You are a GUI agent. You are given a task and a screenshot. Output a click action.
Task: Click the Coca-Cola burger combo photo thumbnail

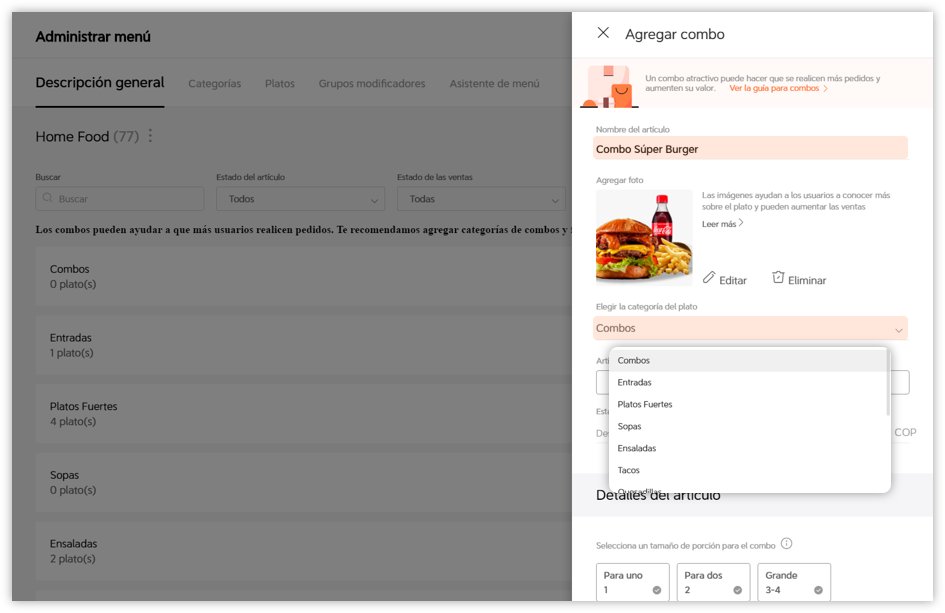(644, 240)
